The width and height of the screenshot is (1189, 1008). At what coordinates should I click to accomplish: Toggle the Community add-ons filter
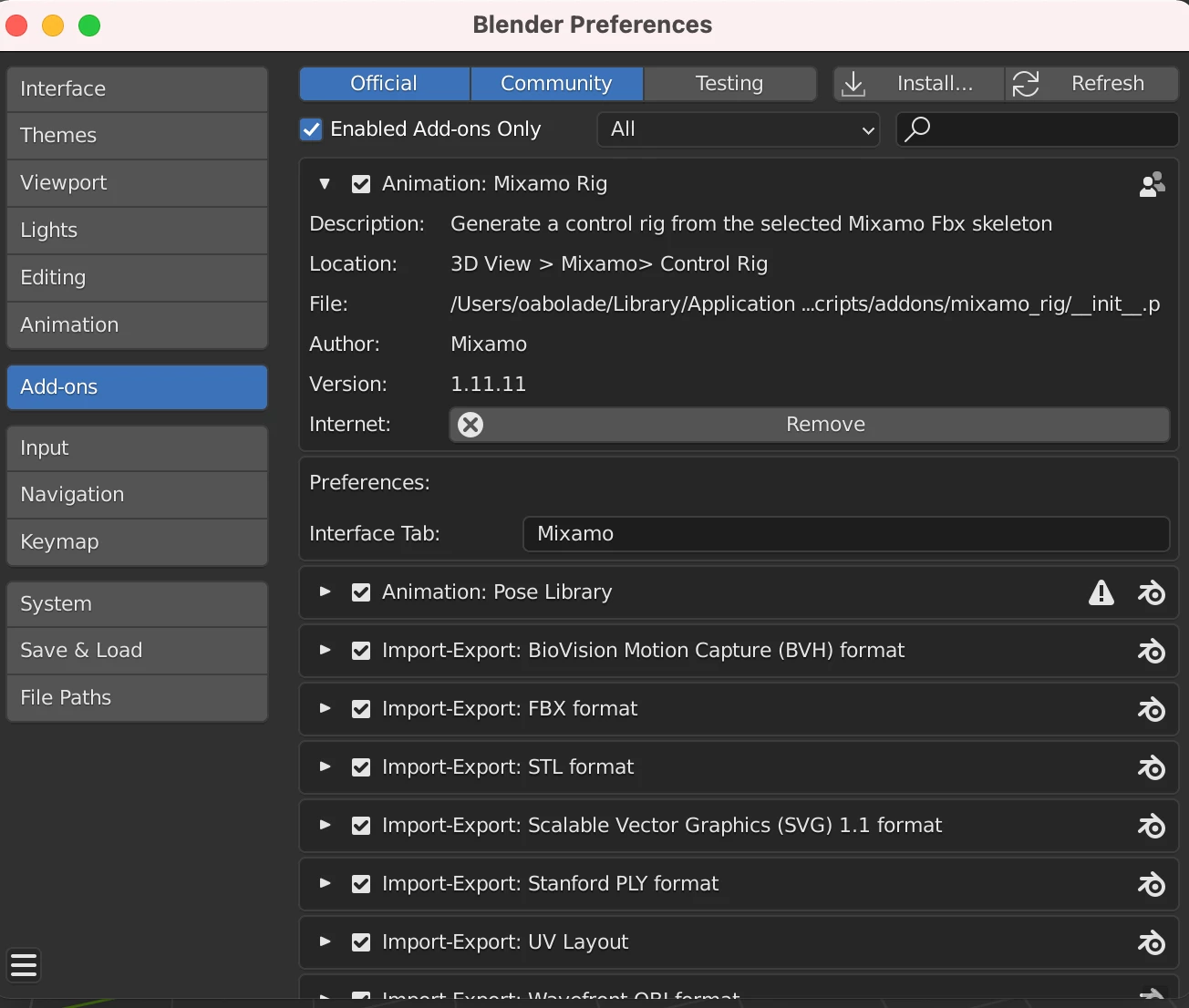(x=556, y=84)
